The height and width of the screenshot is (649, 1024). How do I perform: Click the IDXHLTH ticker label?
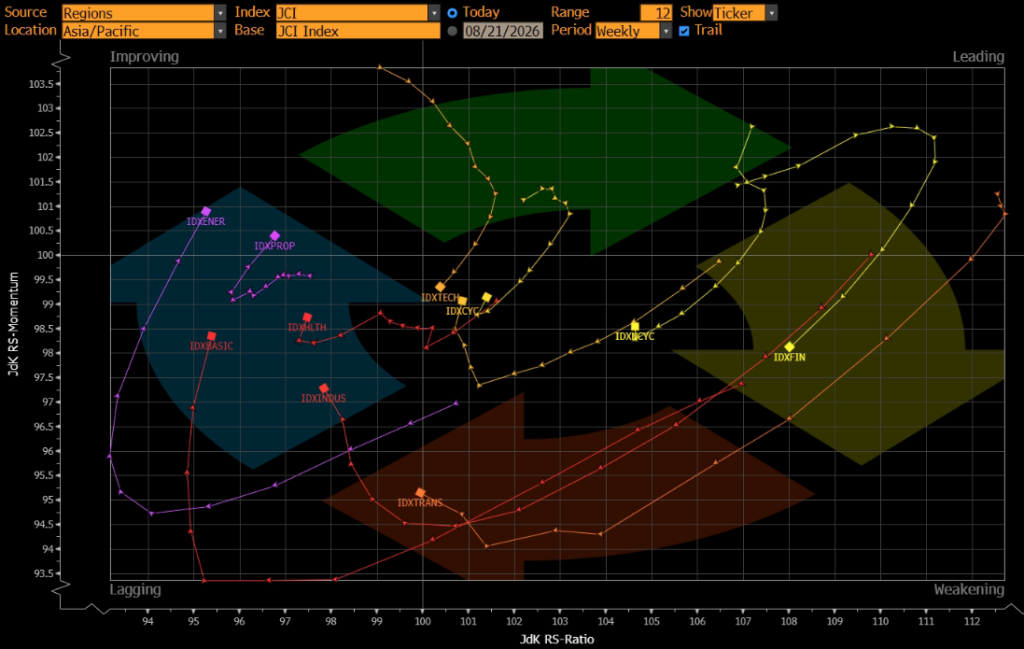pos(307,328)
